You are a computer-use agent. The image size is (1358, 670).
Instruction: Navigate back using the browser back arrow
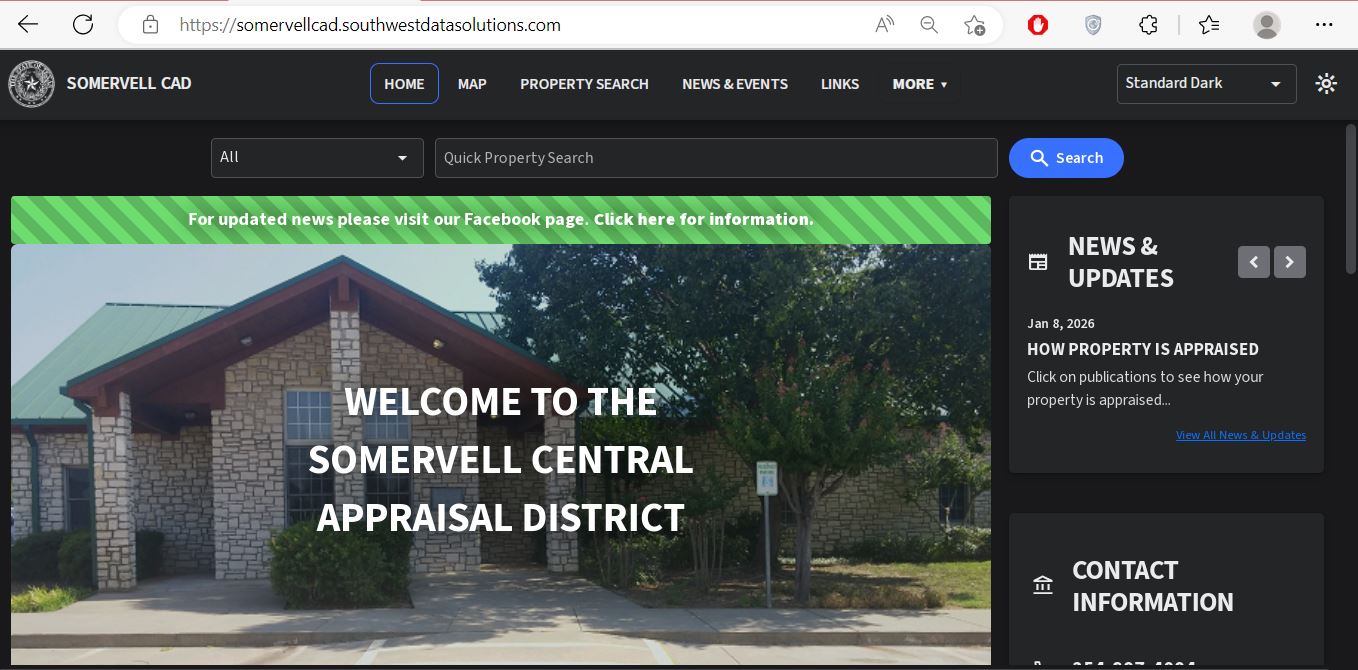point(27,25)
